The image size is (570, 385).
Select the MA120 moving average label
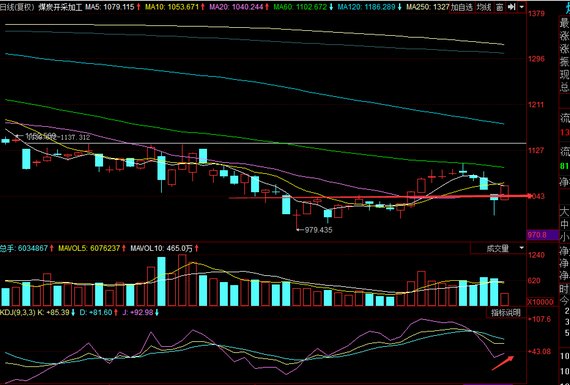pyautogui.click(x=366, y=7)
